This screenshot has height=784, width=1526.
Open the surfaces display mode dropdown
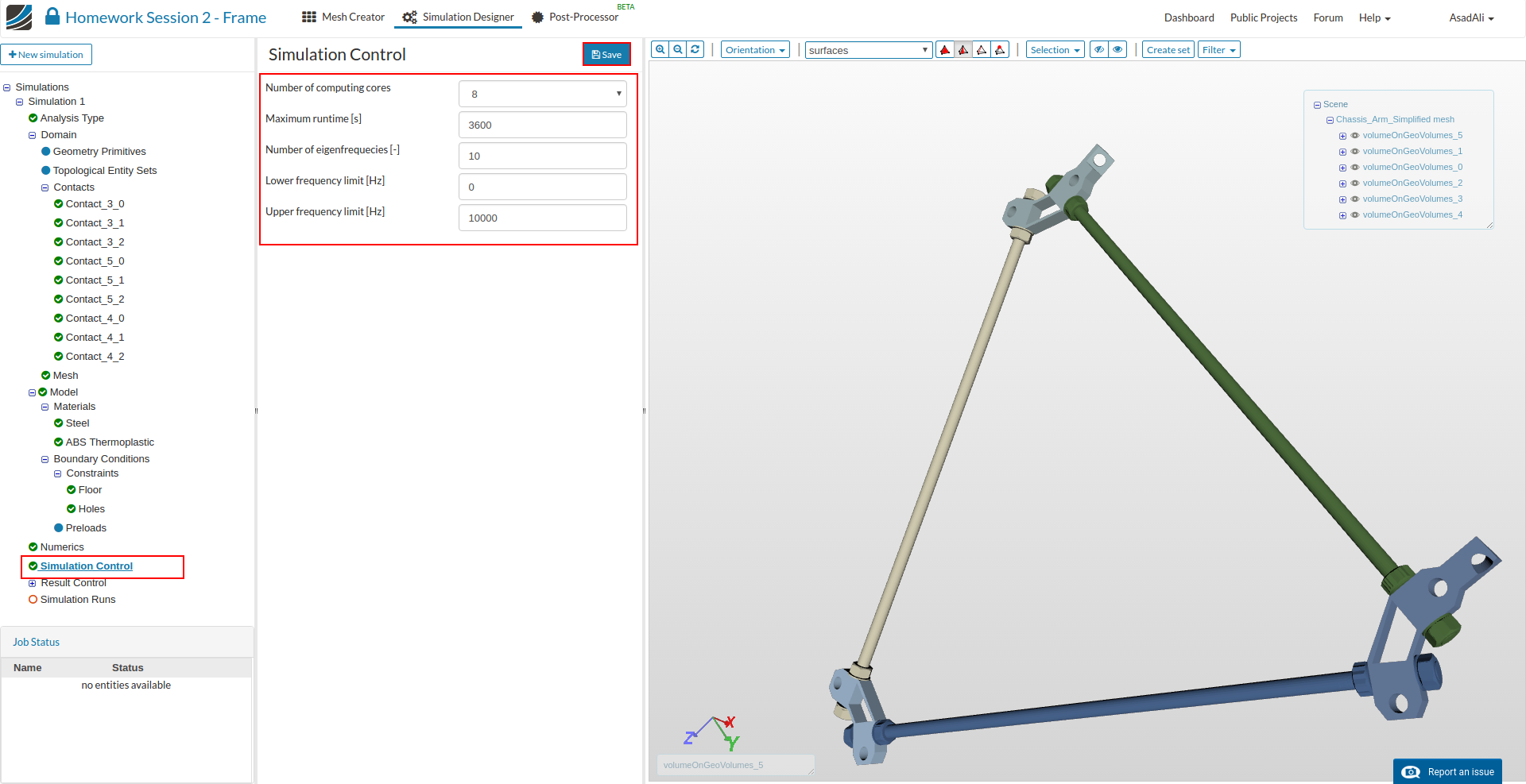(869, 50)
